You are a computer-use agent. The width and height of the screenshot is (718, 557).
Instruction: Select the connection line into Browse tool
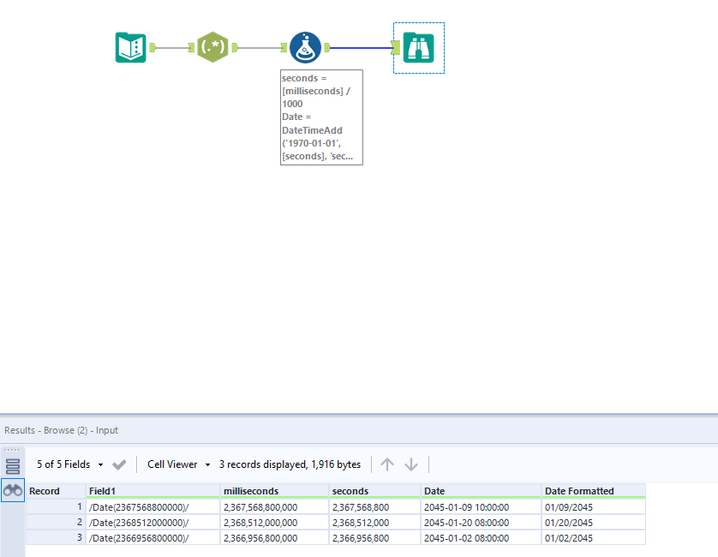pos(360,47)
